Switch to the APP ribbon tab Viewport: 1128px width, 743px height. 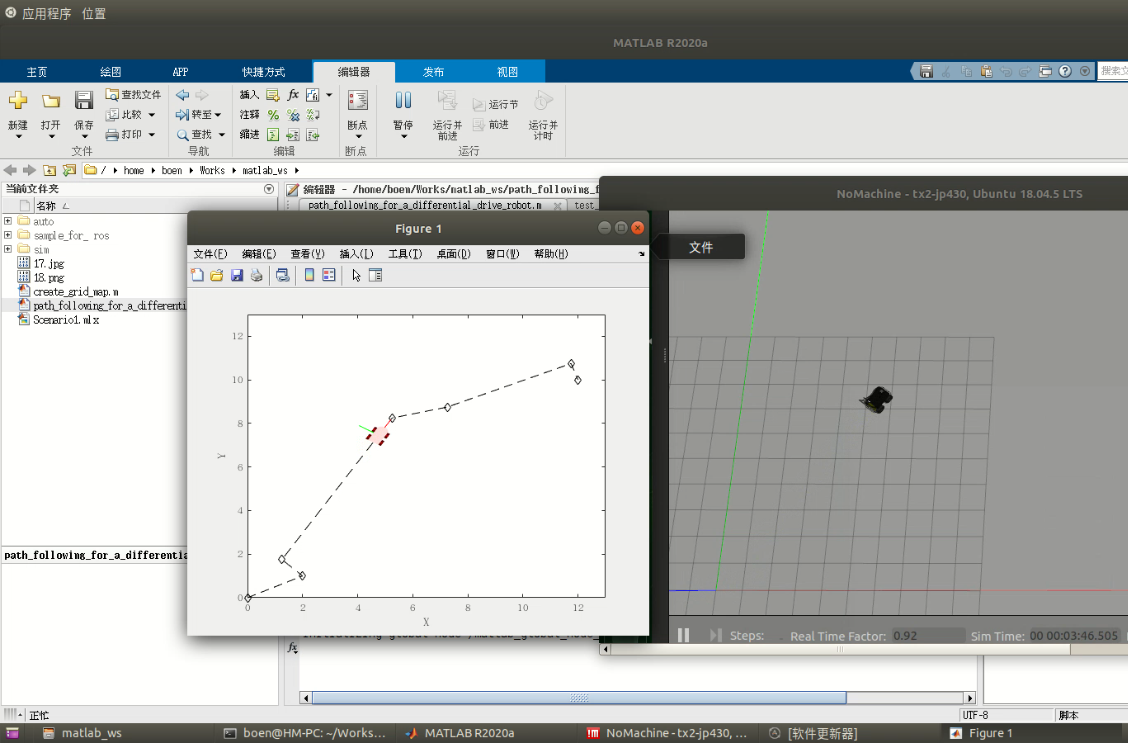pos(181,72)
